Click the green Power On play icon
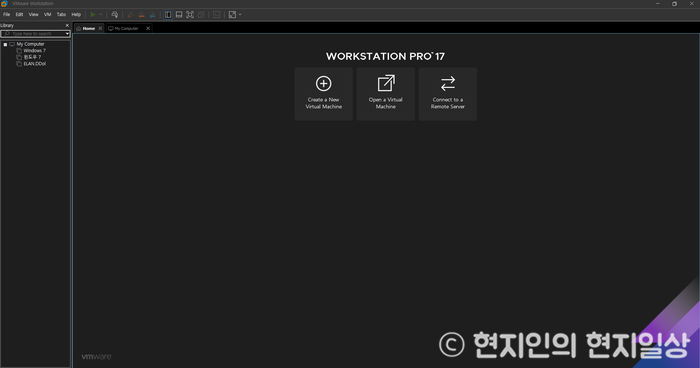700x368 pixels. 93,14
